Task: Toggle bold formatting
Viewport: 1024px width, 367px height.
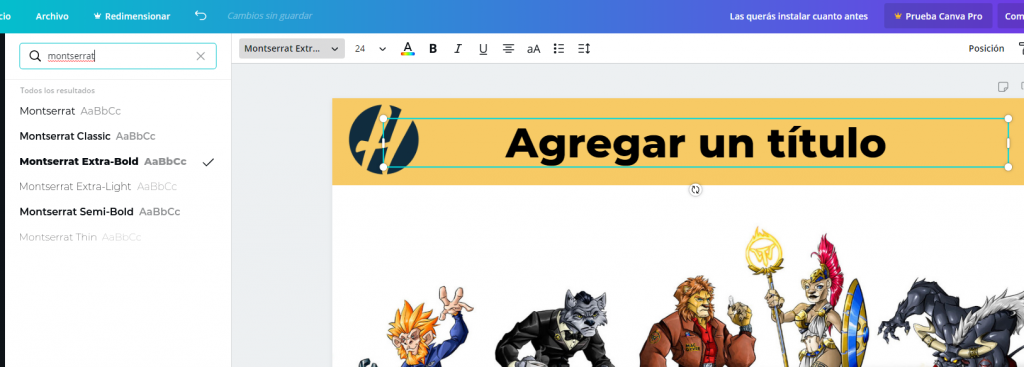Action: pos(432,48)
